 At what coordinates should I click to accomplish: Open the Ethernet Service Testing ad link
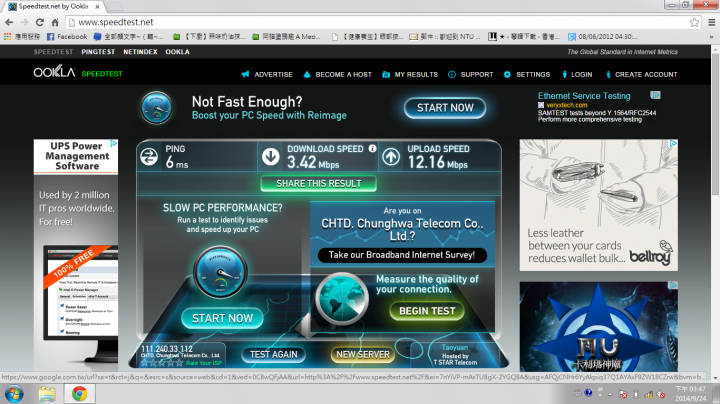(584, 96)
